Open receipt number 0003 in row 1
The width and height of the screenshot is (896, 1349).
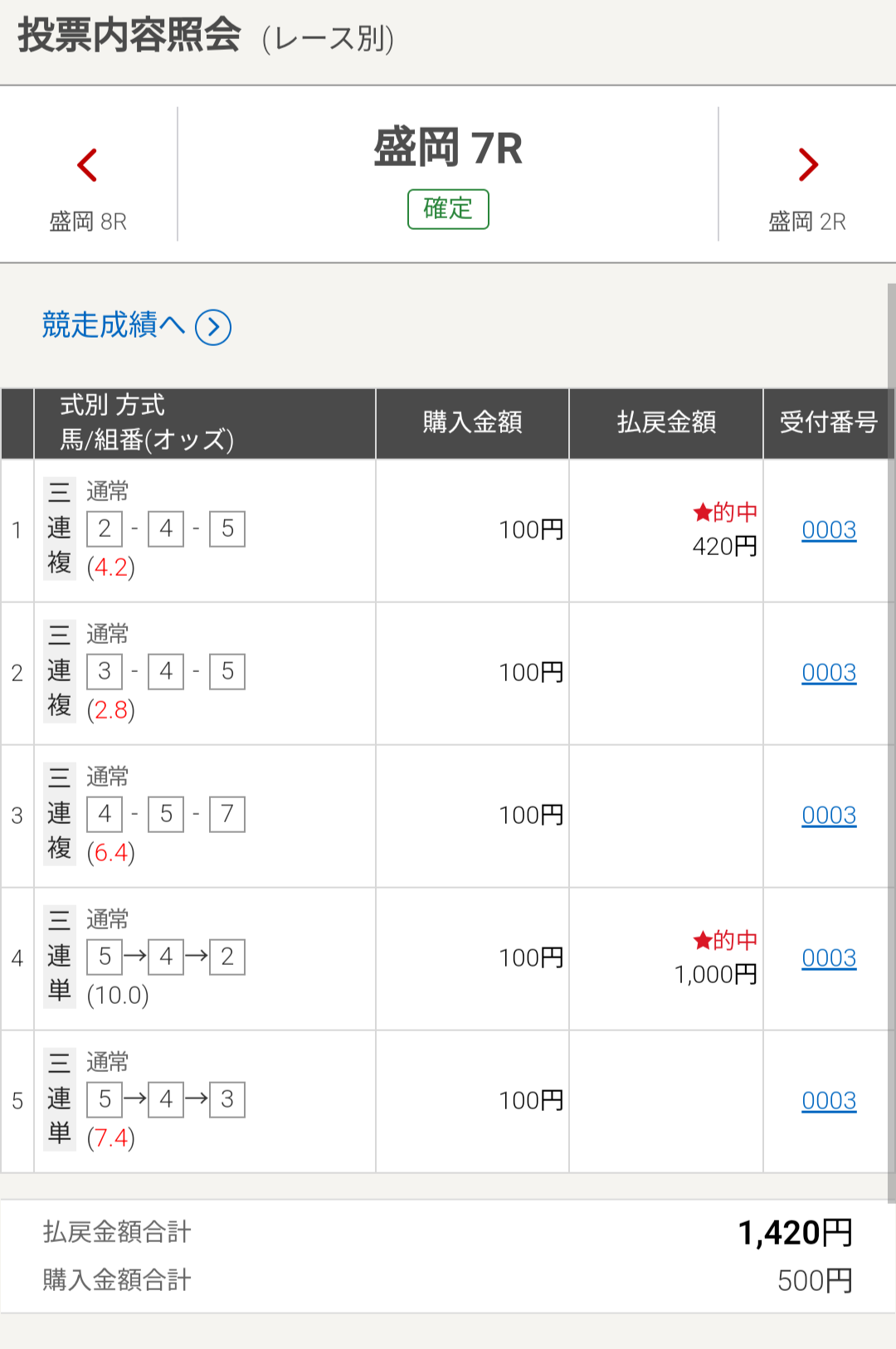829,530
